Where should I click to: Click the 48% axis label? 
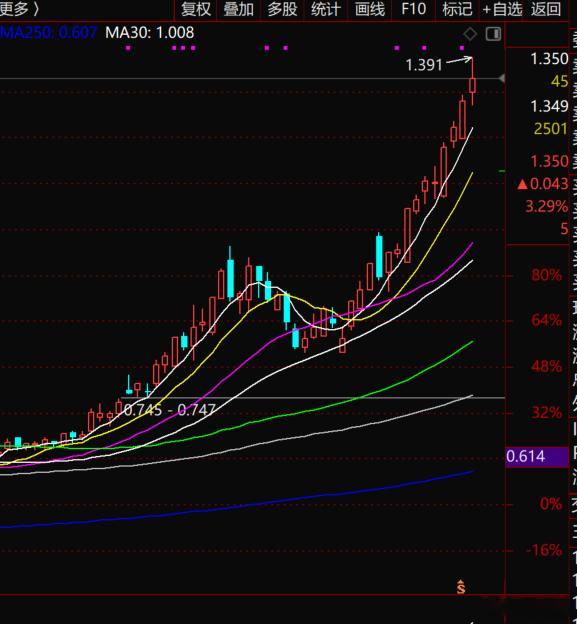tap(546, 366)
